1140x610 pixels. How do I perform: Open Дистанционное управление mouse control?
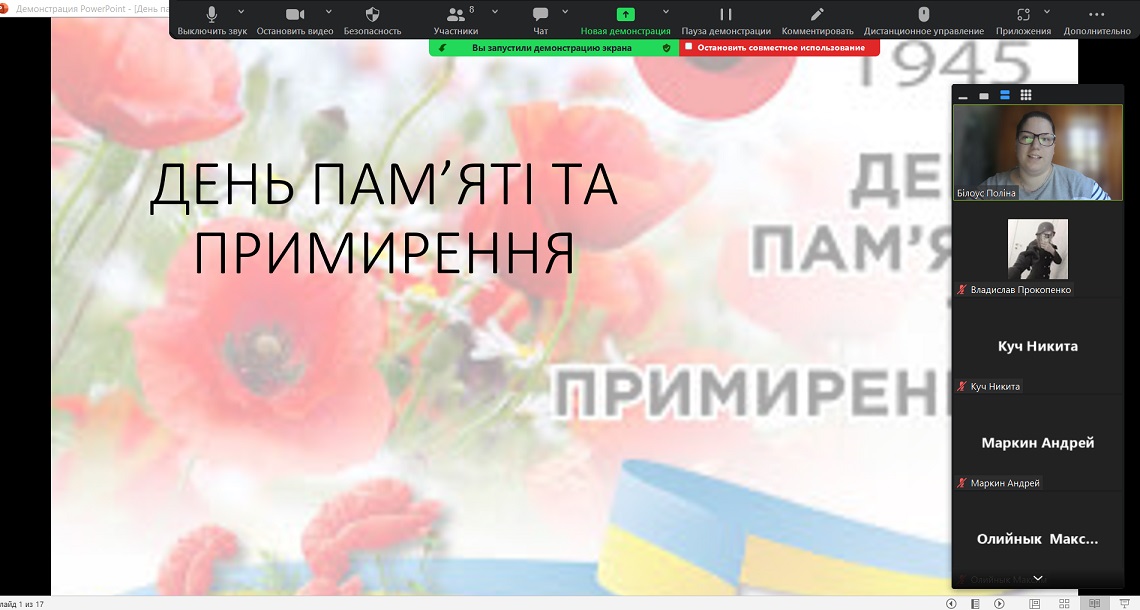tap(923, 20)
